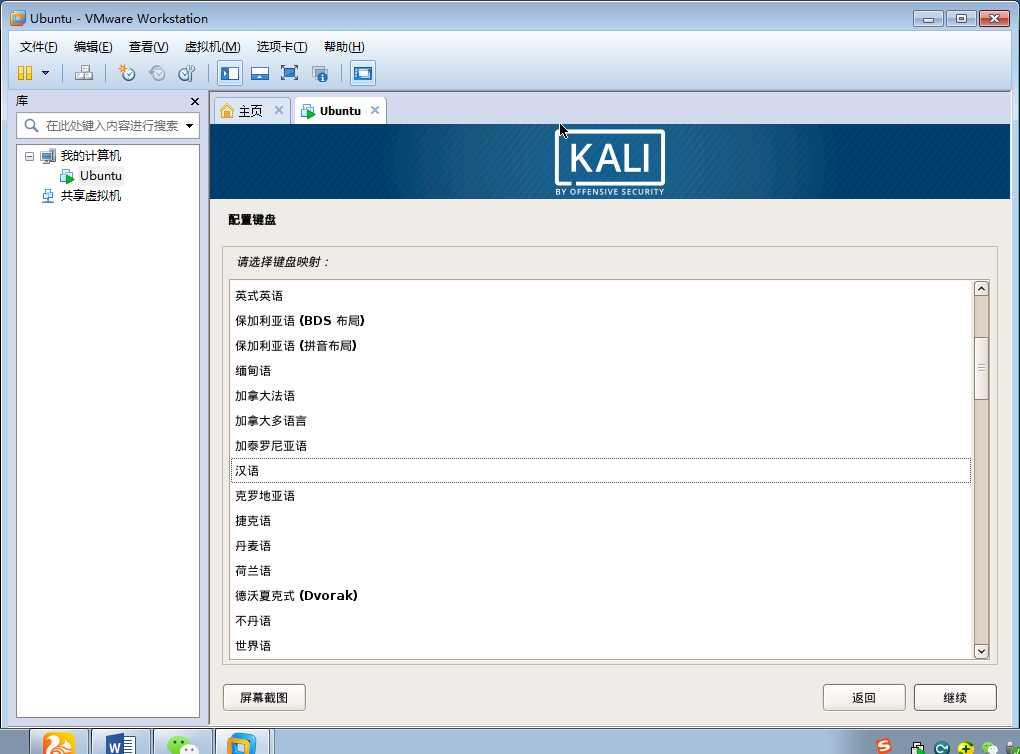
Task: Open the 选项卡(T) menu
Action: (x=282, y=47)
